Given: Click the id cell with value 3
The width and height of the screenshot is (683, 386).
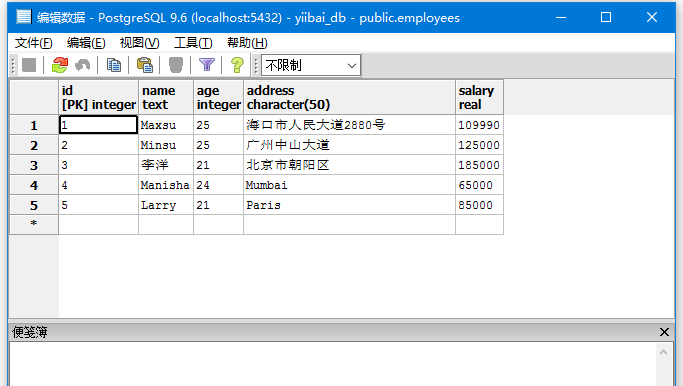Looking at the screenshot, I should (x=98, y=165).
